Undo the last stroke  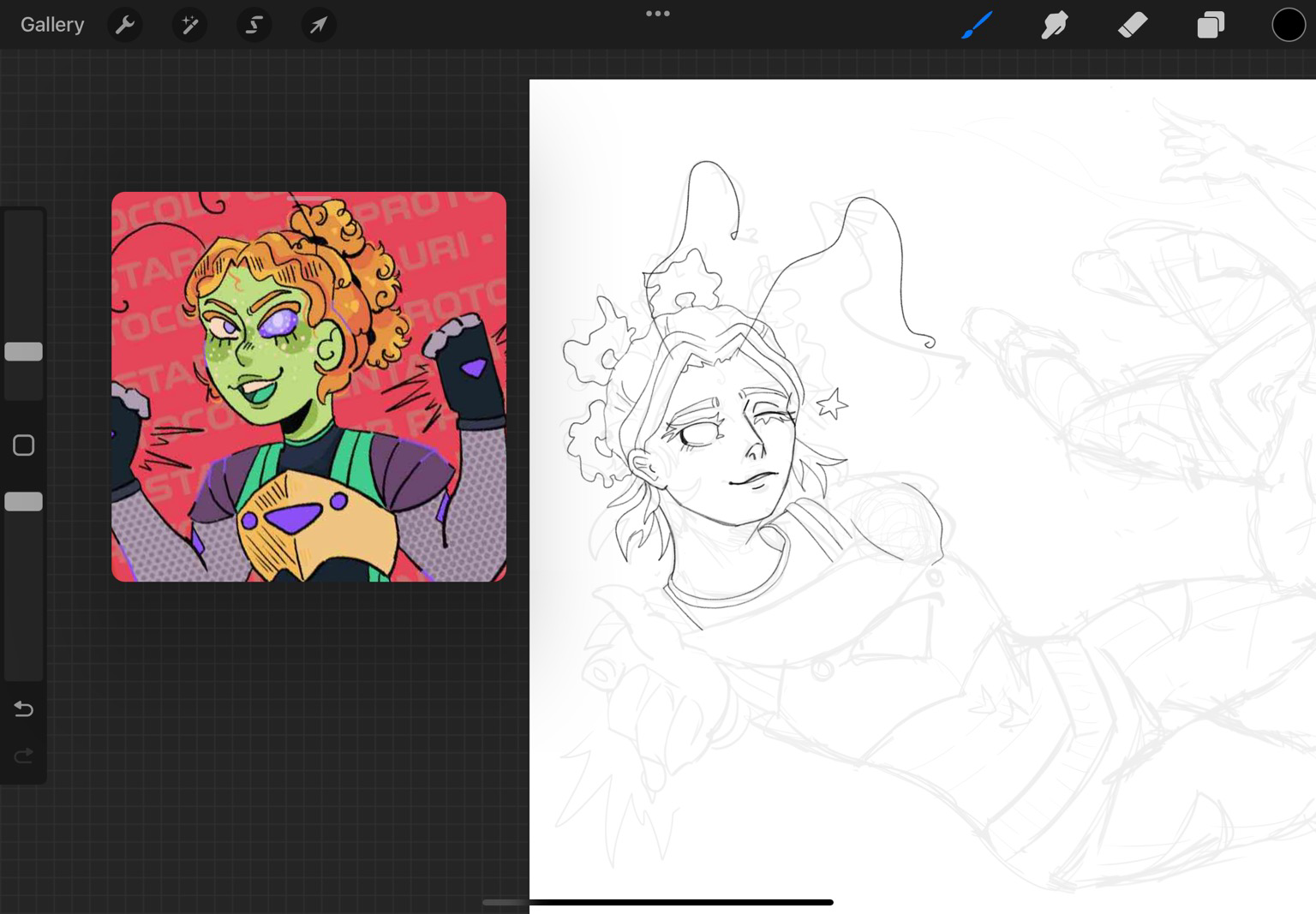pos(23,709)
